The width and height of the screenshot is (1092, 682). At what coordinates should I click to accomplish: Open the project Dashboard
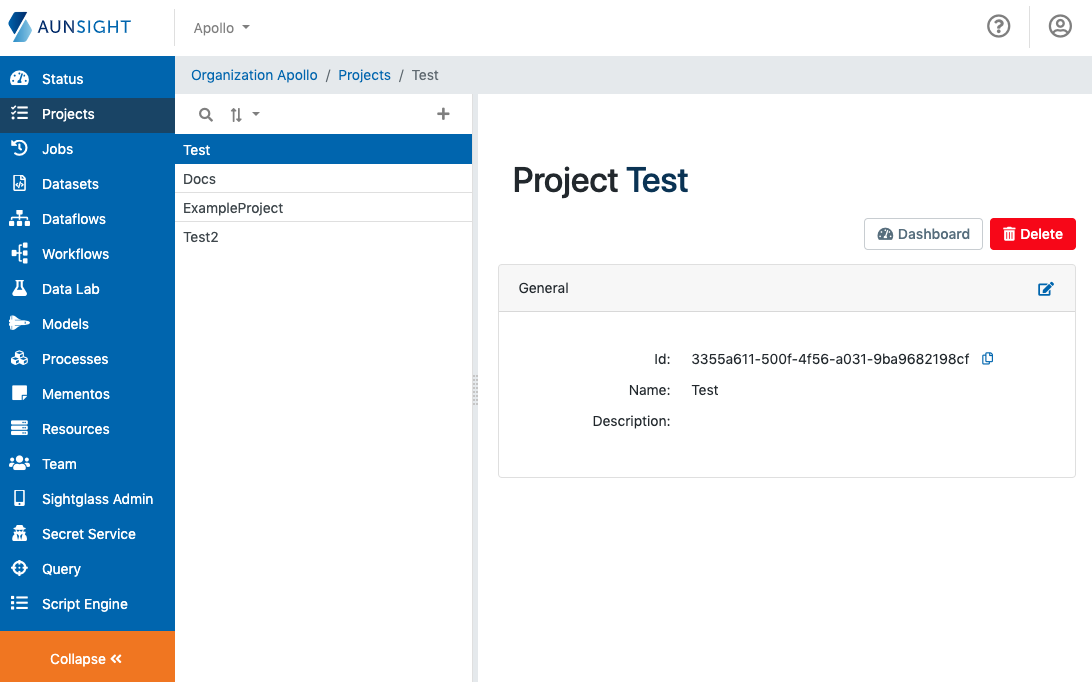922,233
